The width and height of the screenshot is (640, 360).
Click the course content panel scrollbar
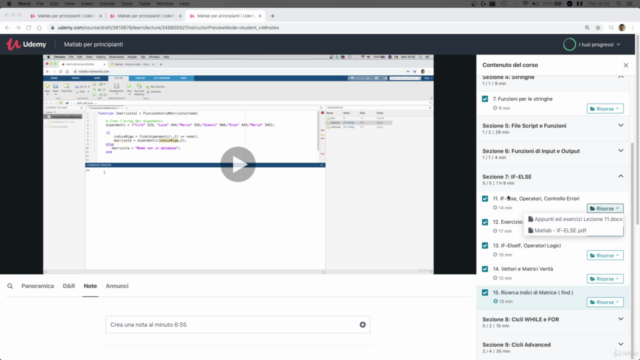pos(632,184)
